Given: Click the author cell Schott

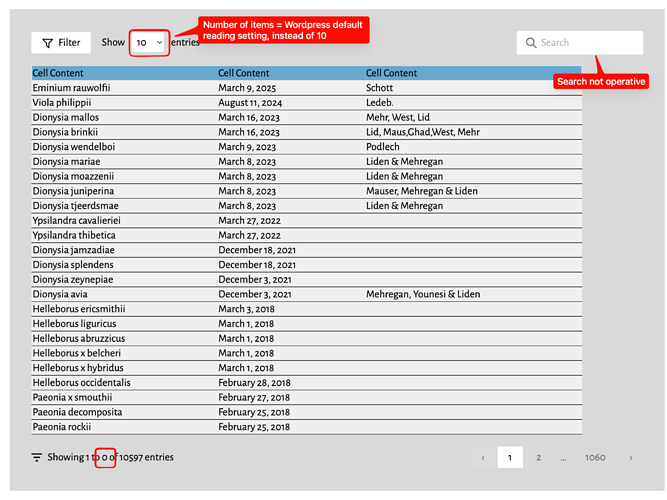Looking at the screenshot, I should point(379,88).
